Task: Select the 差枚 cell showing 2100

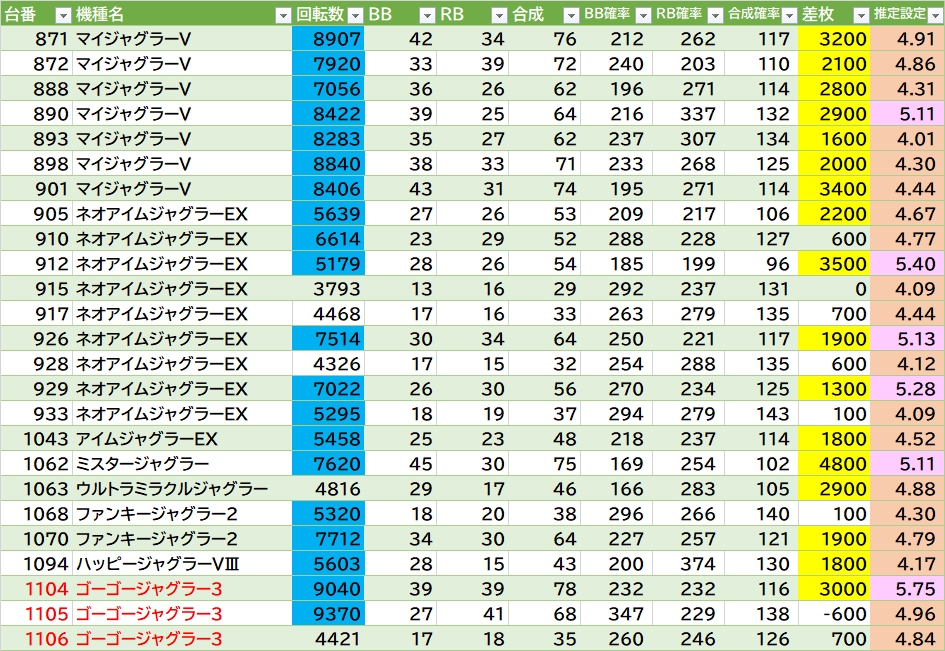Action: click(x=834, y=64)
